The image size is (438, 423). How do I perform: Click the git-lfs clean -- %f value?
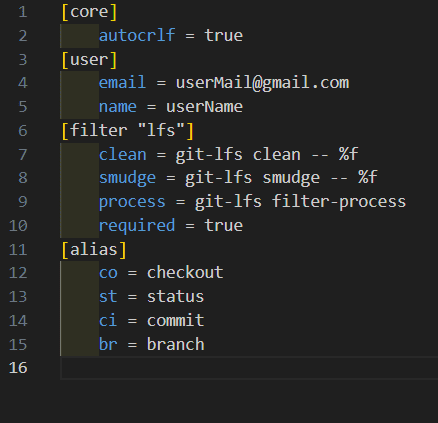(267, 154)
